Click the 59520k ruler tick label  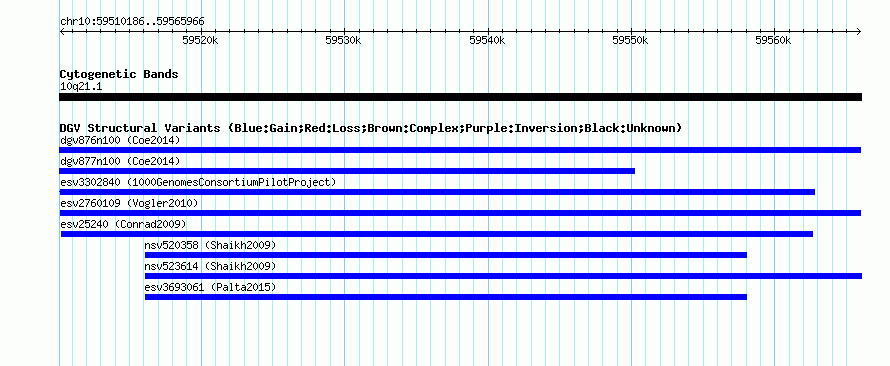200,40
